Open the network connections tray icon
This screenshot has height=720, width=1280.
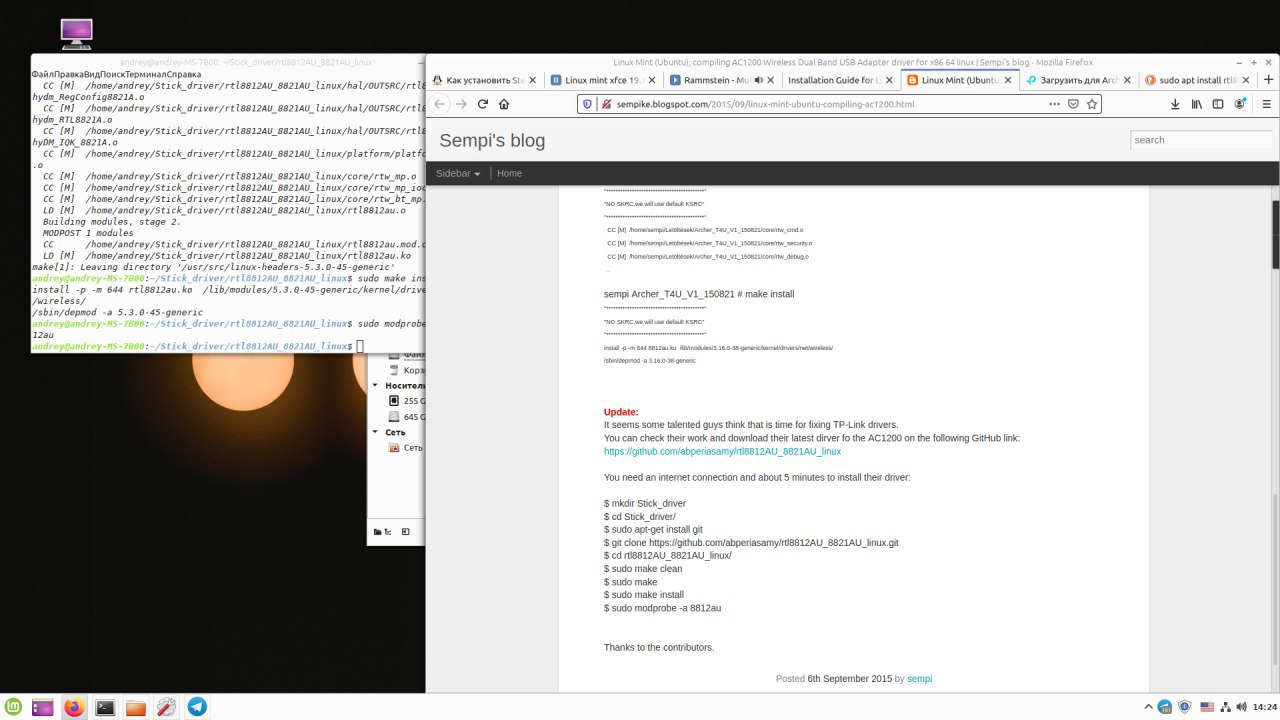tap(1226, 707)
